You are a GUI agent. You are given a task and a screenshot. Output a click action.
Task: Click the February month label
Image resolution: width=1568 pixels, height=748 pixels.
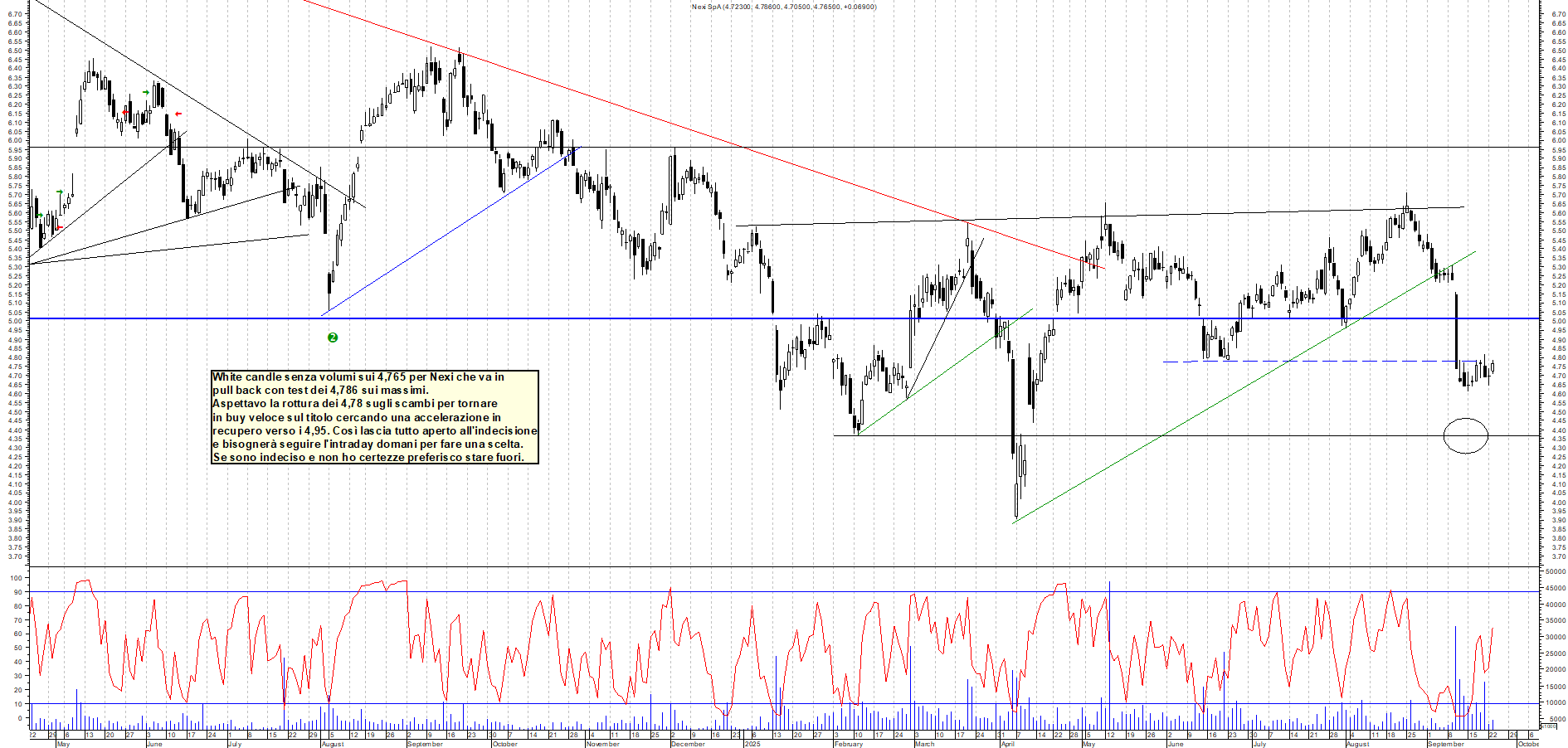click(849, 744)
